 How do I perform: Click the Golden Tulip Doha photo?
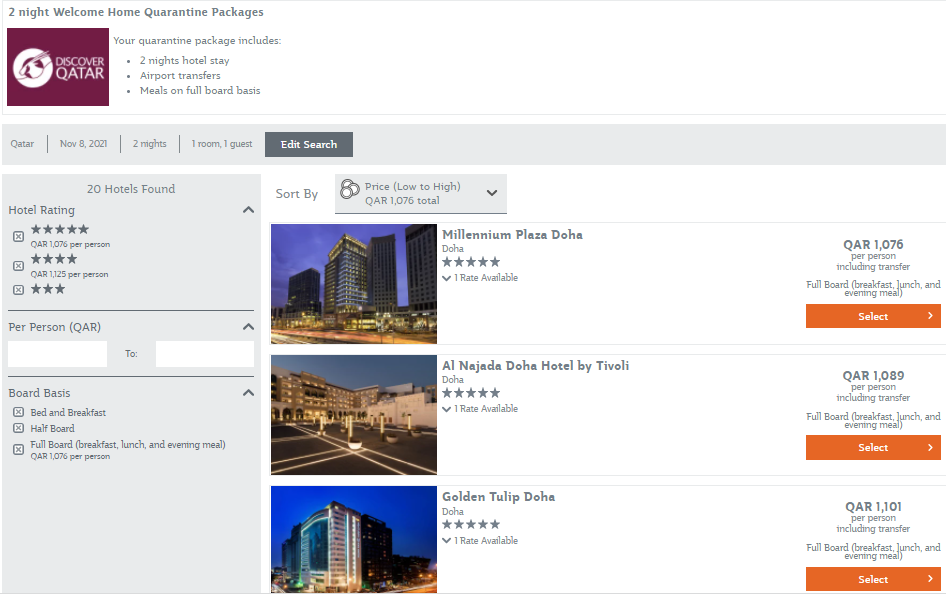(x=354, y=539)
